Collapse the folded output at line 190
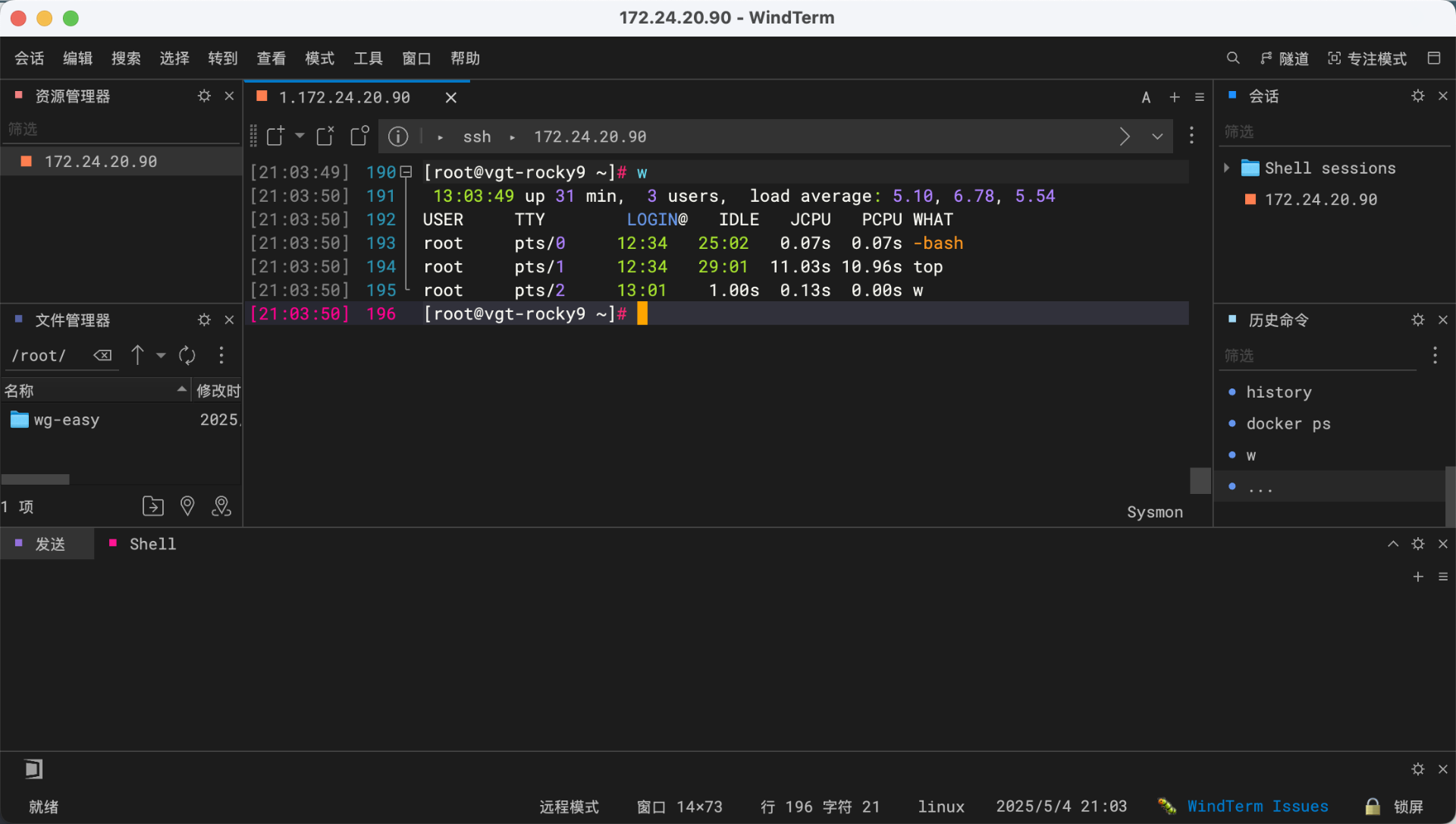 click(406, 172)
